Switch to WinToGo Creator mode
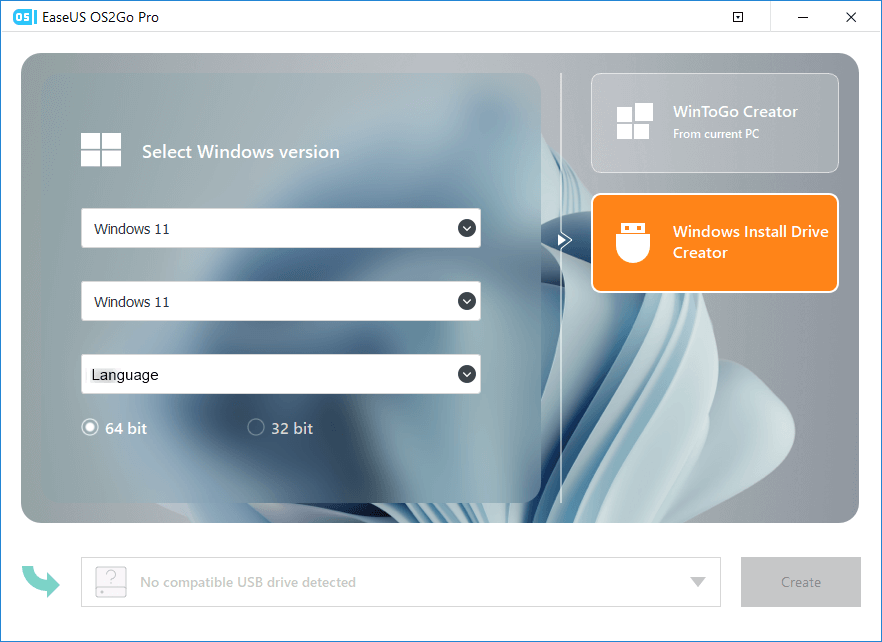 [714, 122]
